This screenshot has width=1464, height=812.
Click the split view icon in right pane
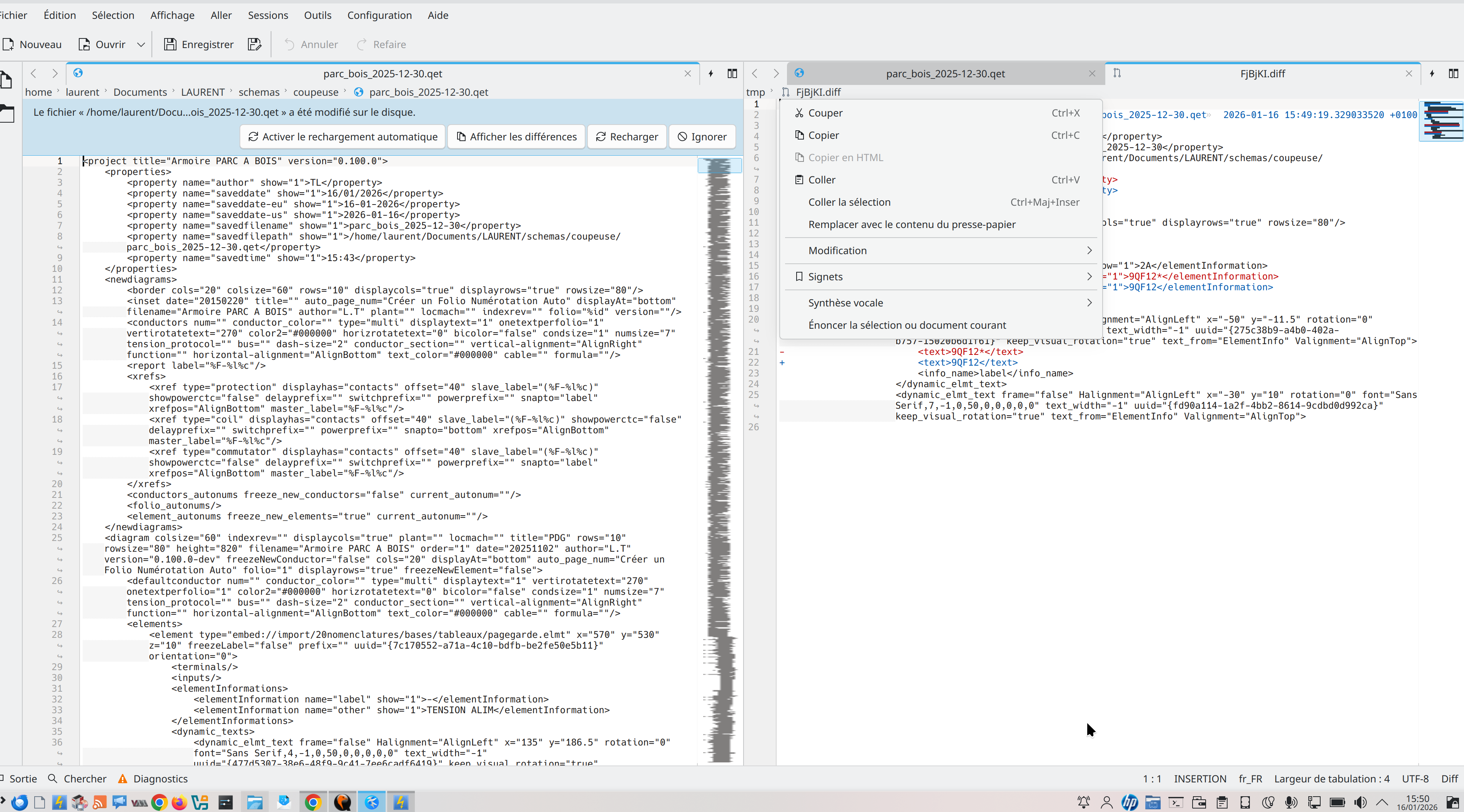pos(1453,73)
